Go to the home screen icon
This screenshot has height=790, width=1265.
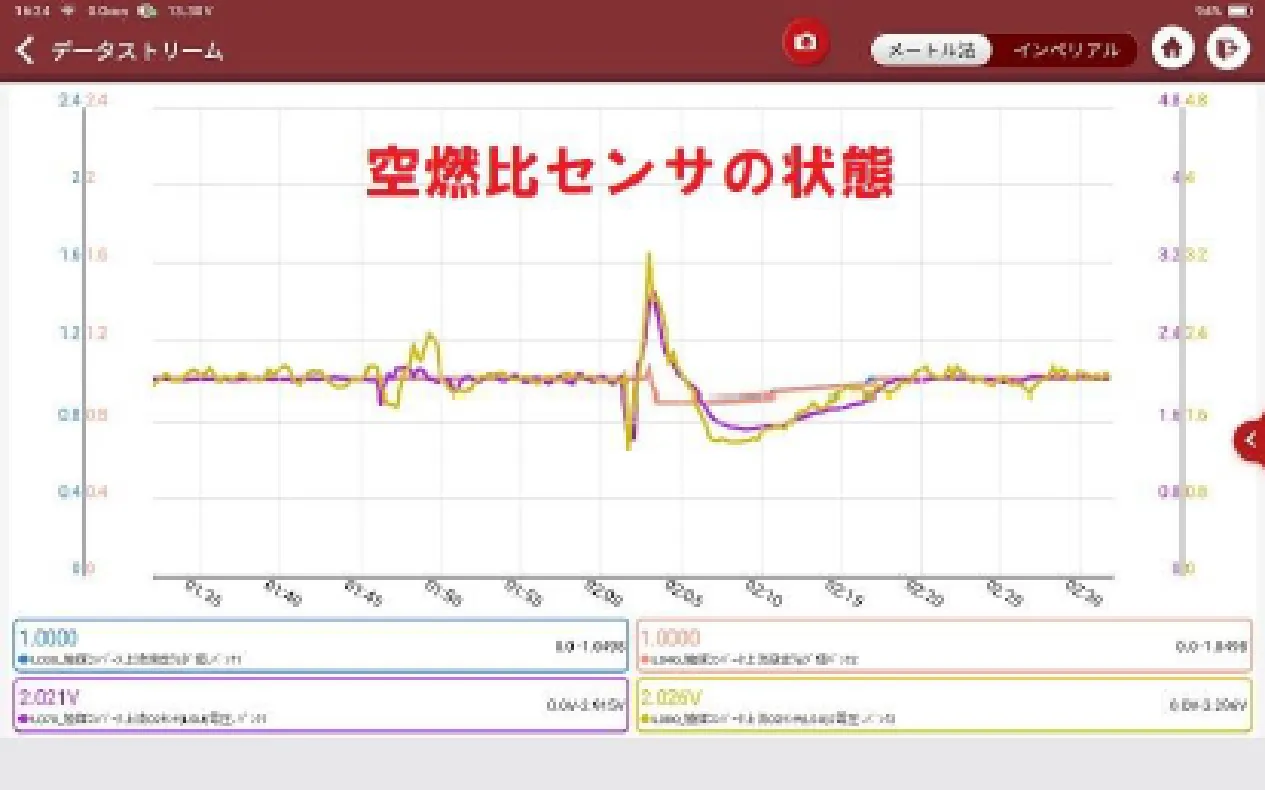click(1172, 49)
